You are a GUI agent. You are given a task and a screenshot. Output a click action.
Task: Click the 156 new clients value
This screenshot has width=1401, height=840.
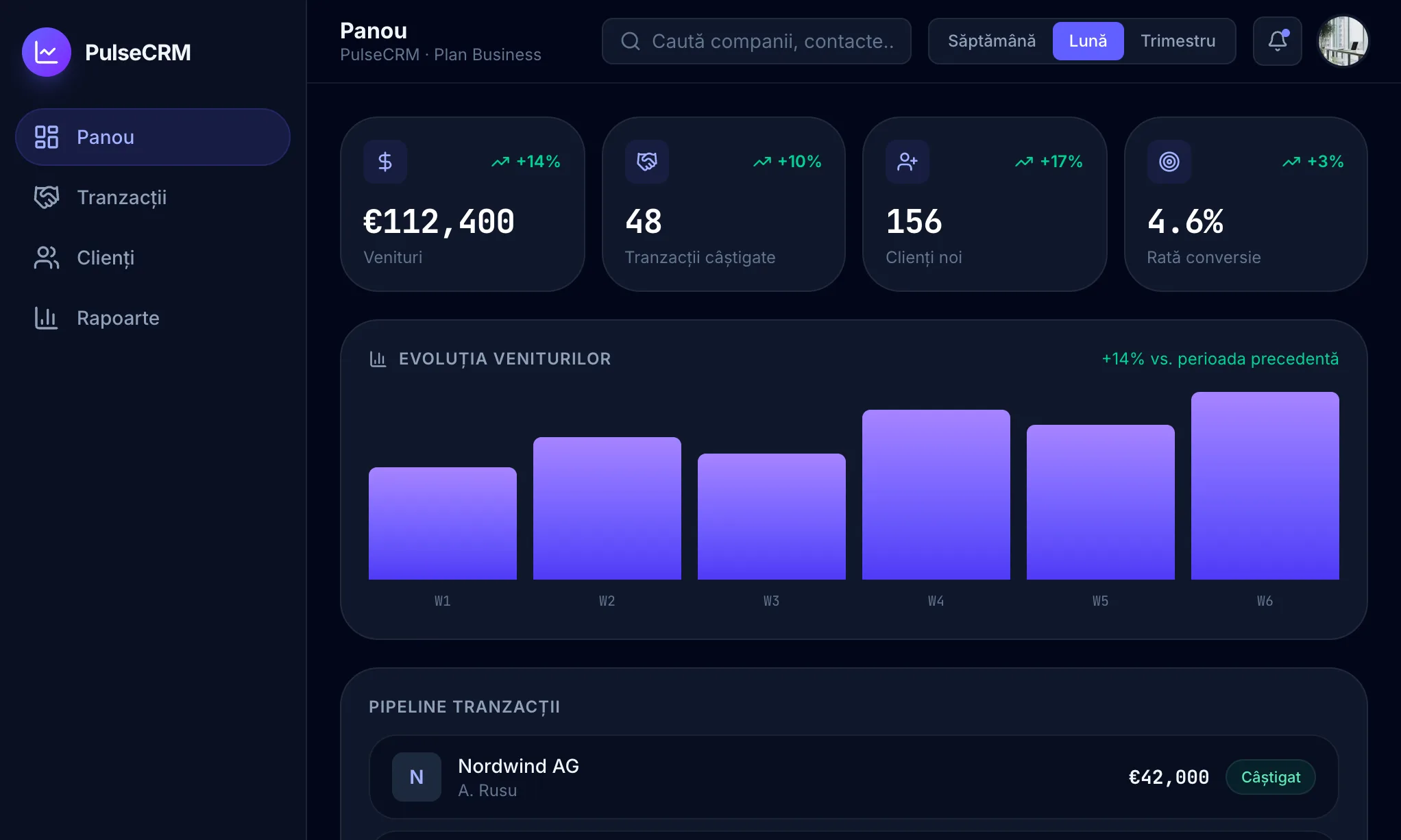pyautogui.click(x=914, y=222)
